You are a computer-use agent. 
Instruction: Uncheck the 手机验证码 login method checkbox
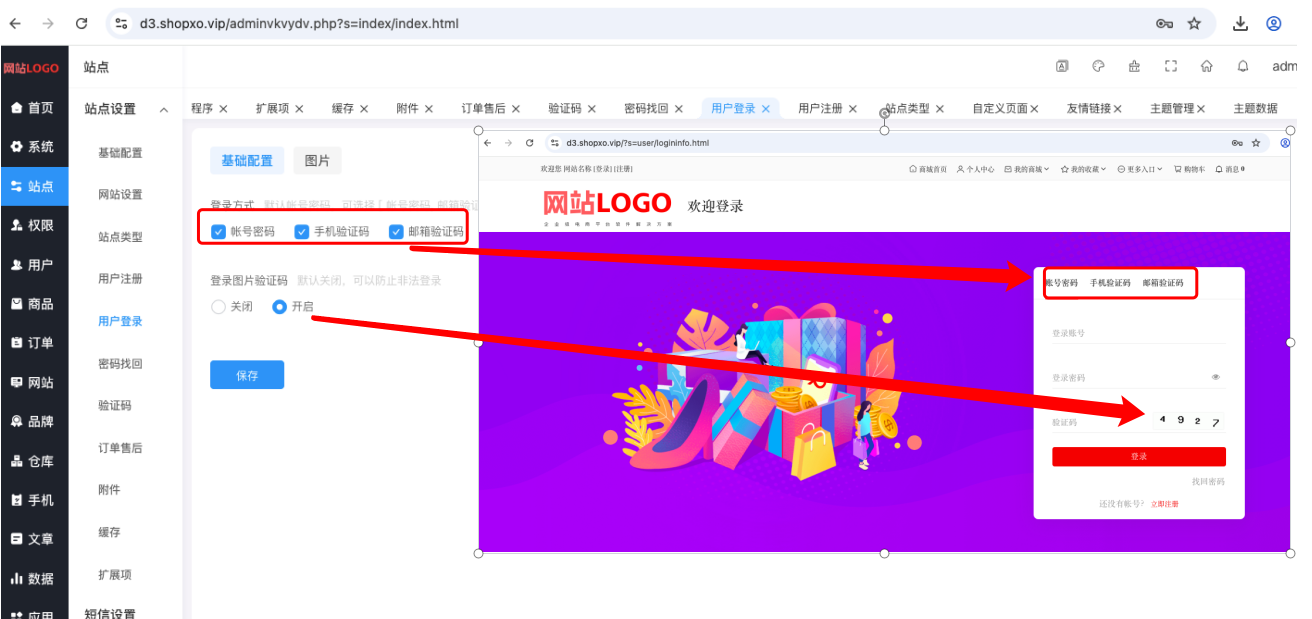[302, 232]
